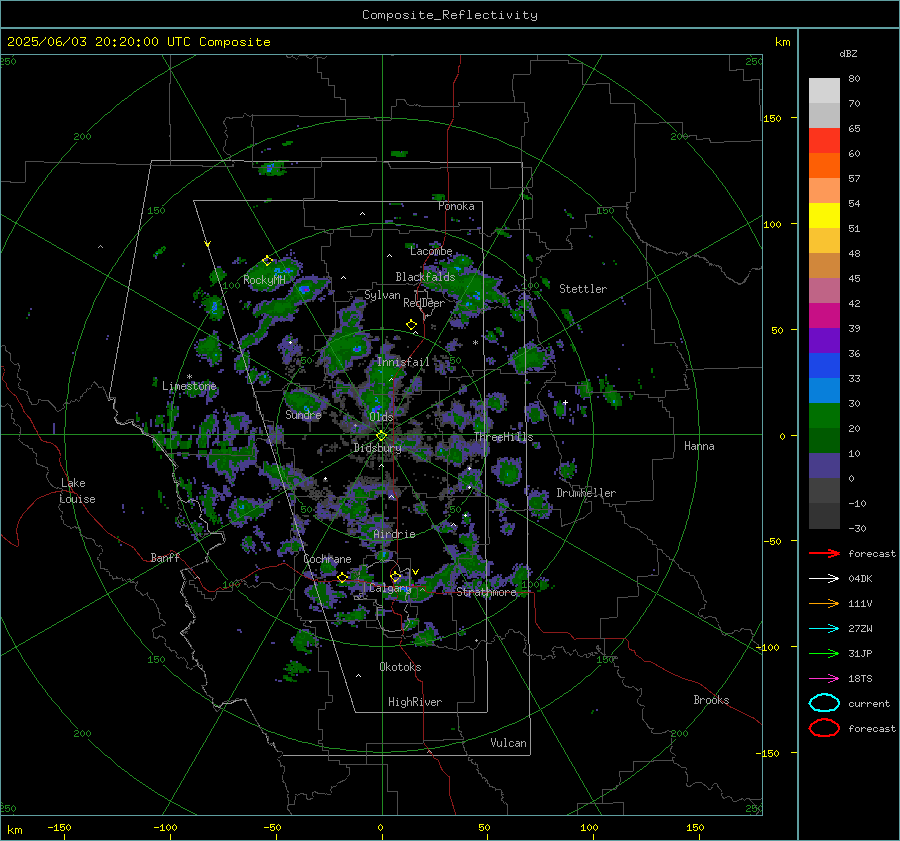Click the yellow diamond marker near RockyMH
Image resolution: width=900 pixels, height=841 pixels.
tap(267, 261)
